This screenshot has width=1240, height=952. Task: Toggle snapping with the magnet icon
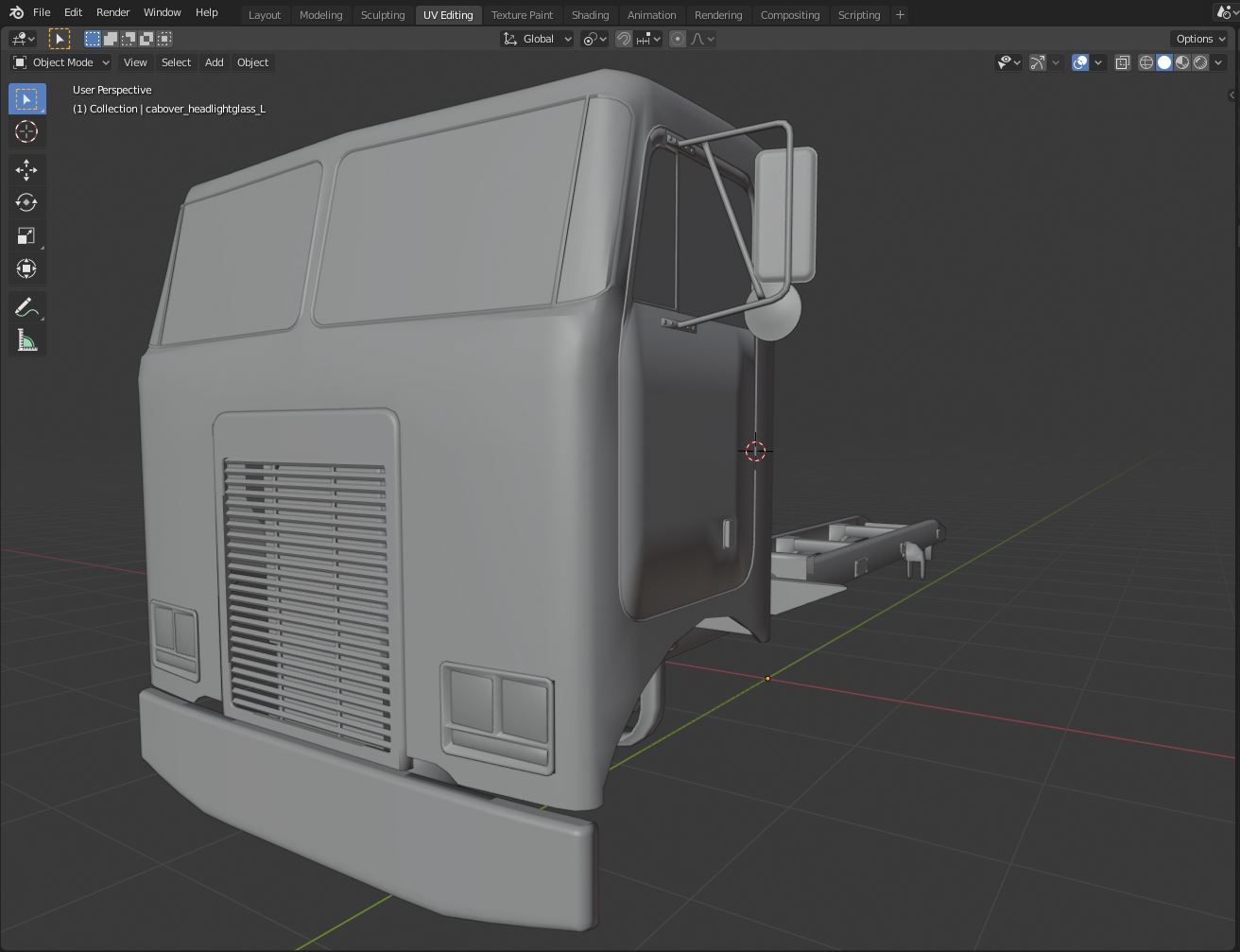624,39
